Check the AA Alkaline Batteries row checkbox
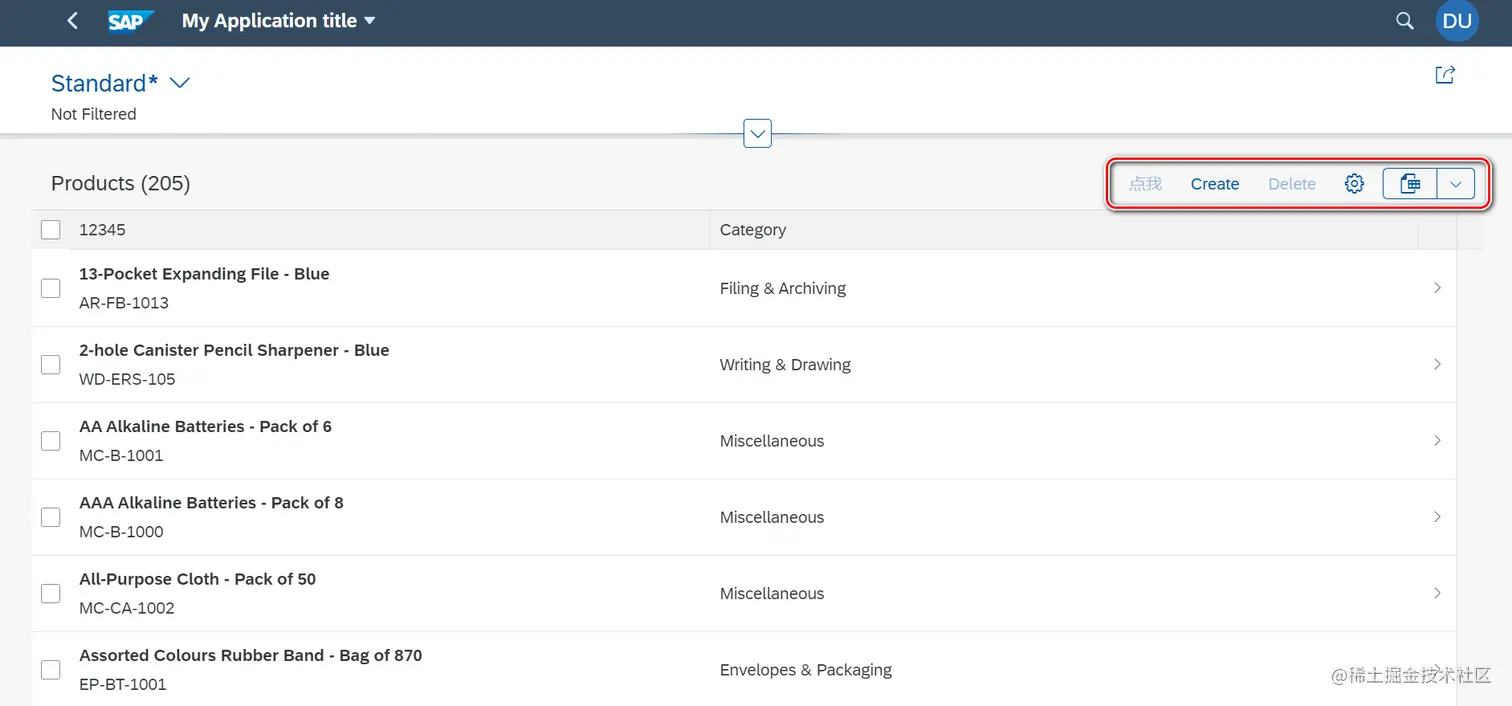The height and width of the screenshot is (706, 1512). pyautogui.click(x=51, y=441)
